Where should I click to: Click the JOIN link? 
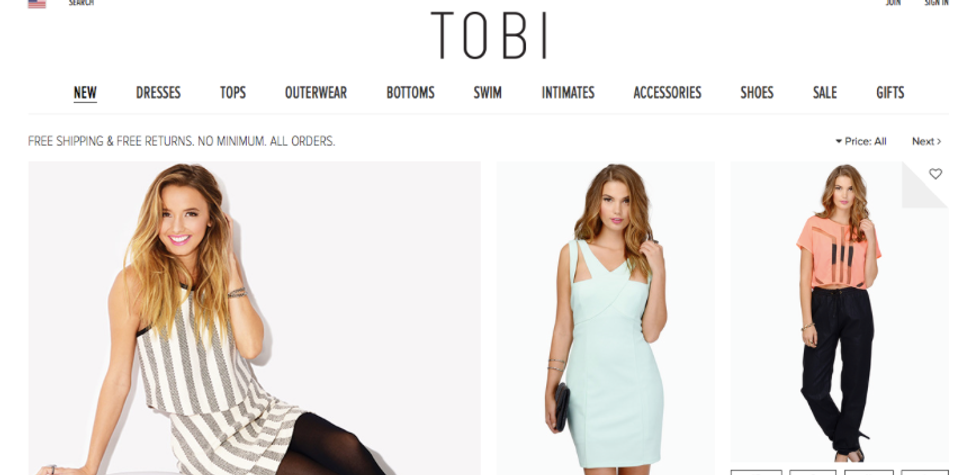click(893, 2)
